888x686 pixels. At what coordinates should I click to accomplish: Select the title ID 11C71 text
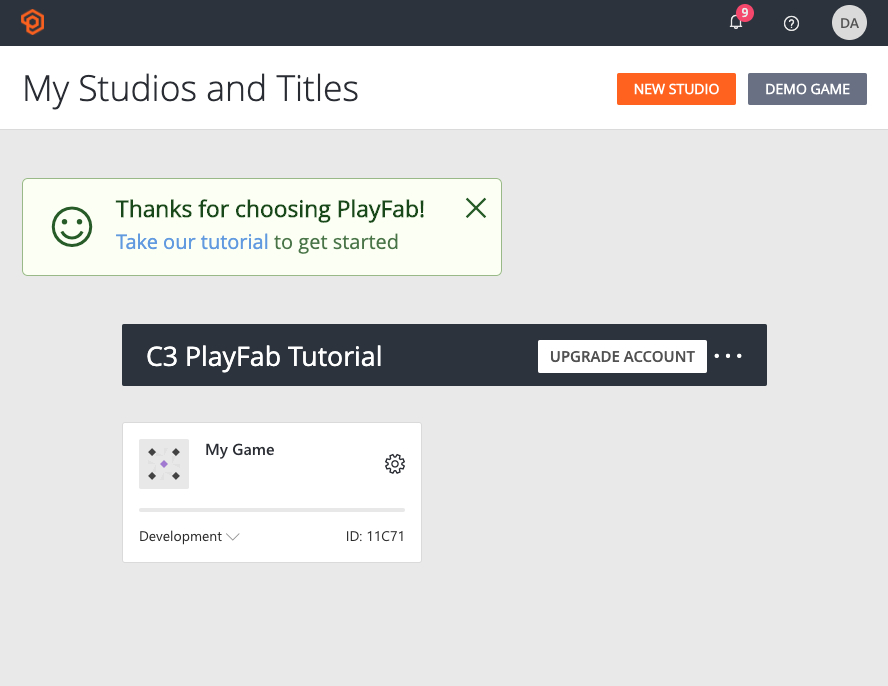376,536
